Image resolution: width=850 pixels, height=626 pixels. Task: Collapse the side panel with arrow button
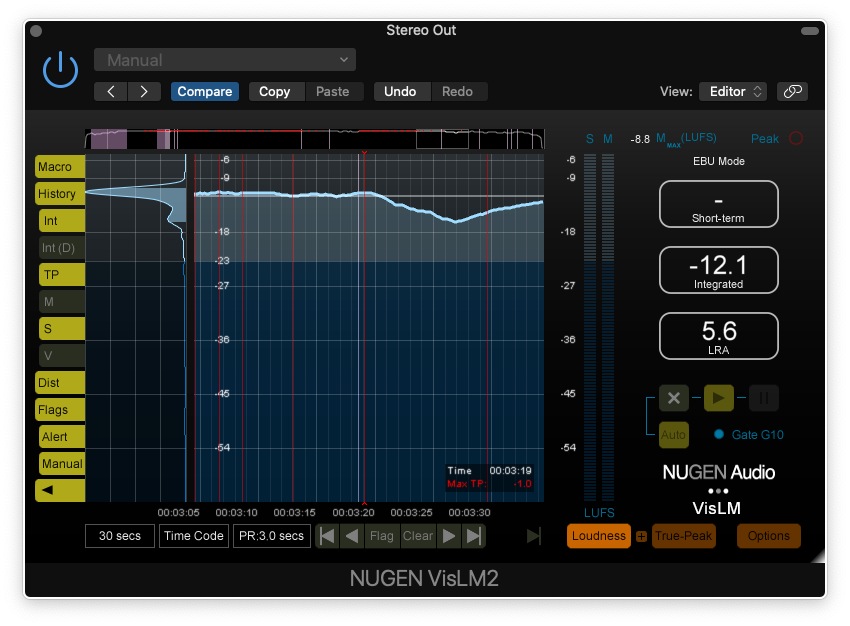(60, 490)
